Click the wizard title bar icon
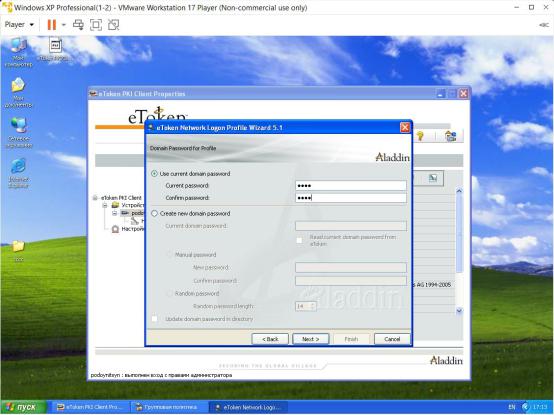 pos(151,128)
